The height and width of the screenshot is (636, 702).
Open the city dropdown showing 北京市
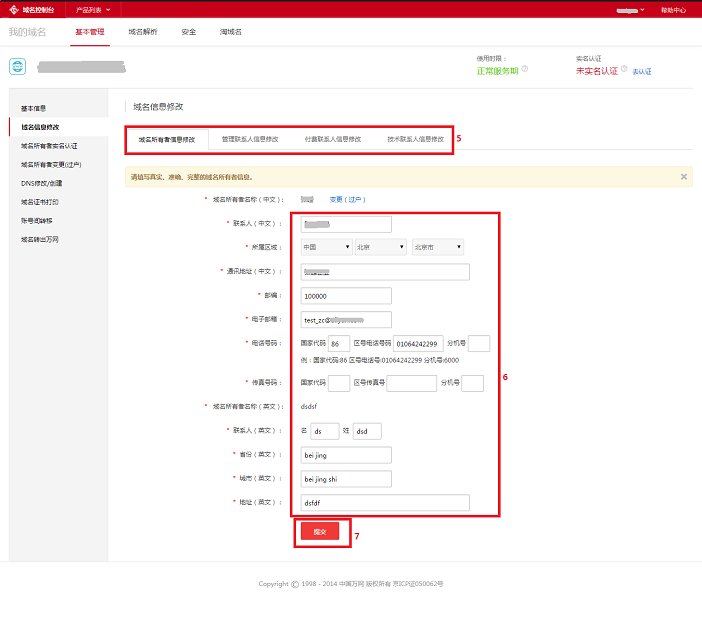pos(437,247)
